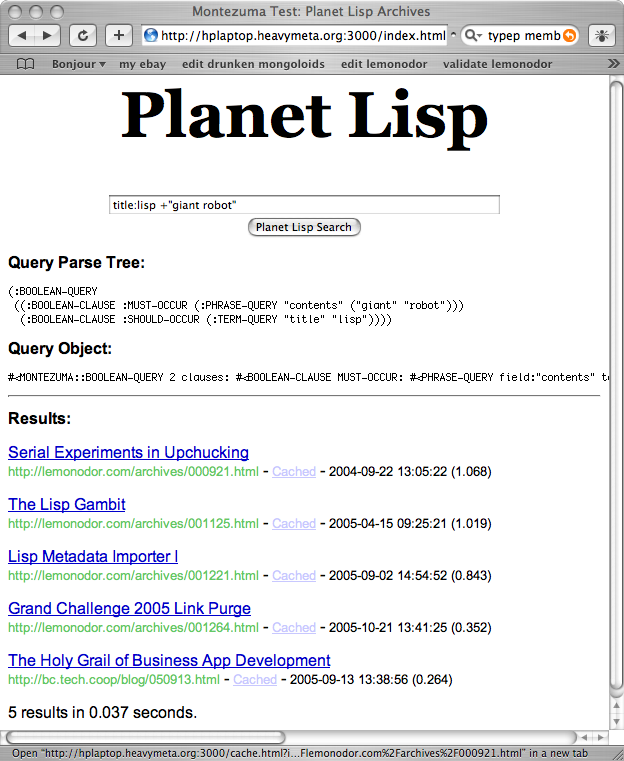Image resolution: width=624 pixels, height=761 pixels.
Task: Go forward with the Forward arrow button
Action: click(47, 36)
